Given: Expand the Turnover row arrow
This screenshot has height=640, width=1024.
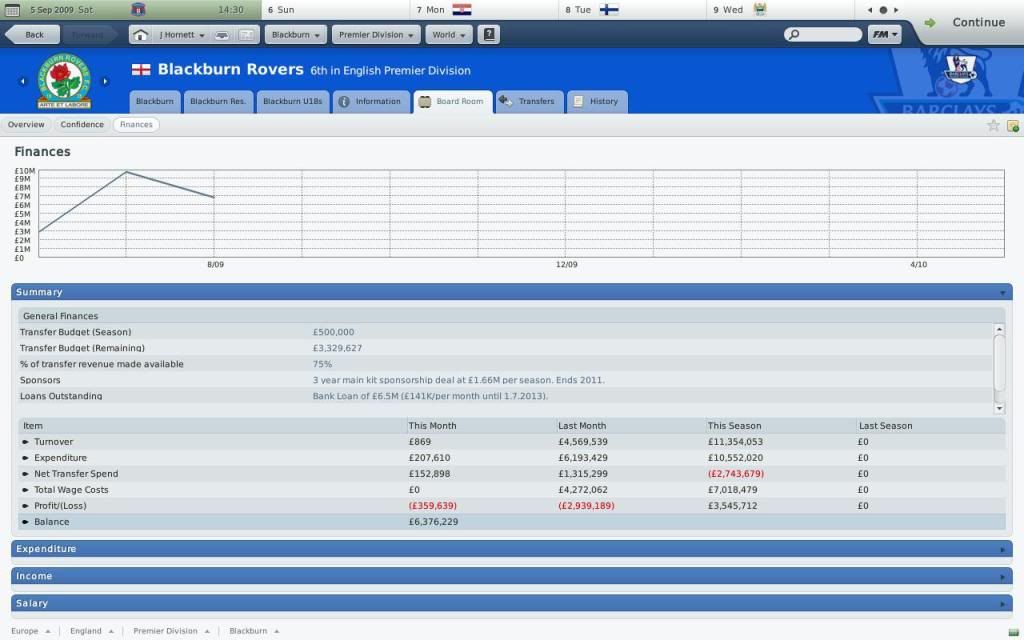Looking at the screenshot, I should click(25, 442).
